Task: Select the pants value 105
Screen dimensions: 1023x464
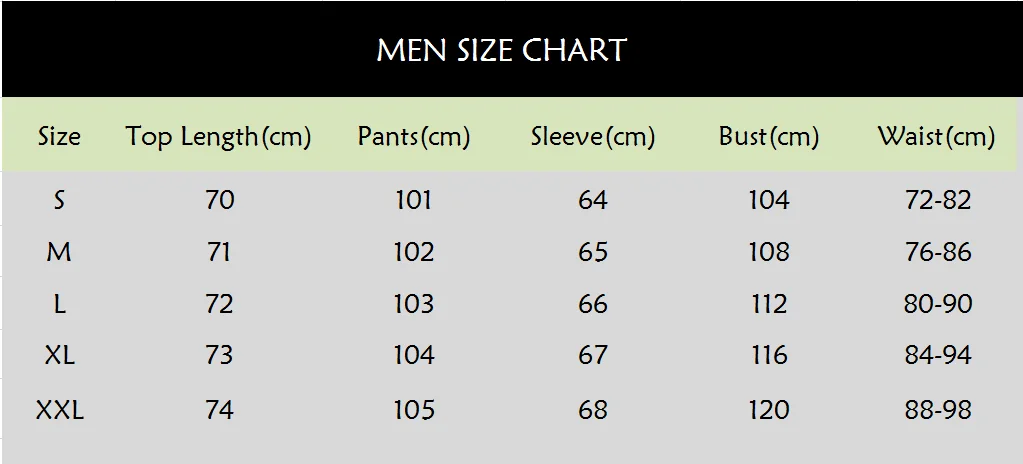Action: point(414,410)
